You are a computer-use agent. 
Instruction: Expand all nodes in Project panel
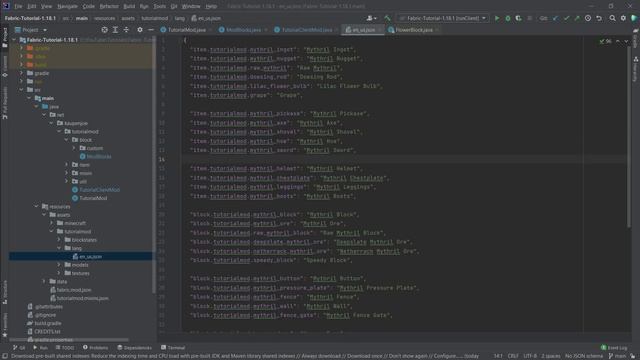click(115, 30)
